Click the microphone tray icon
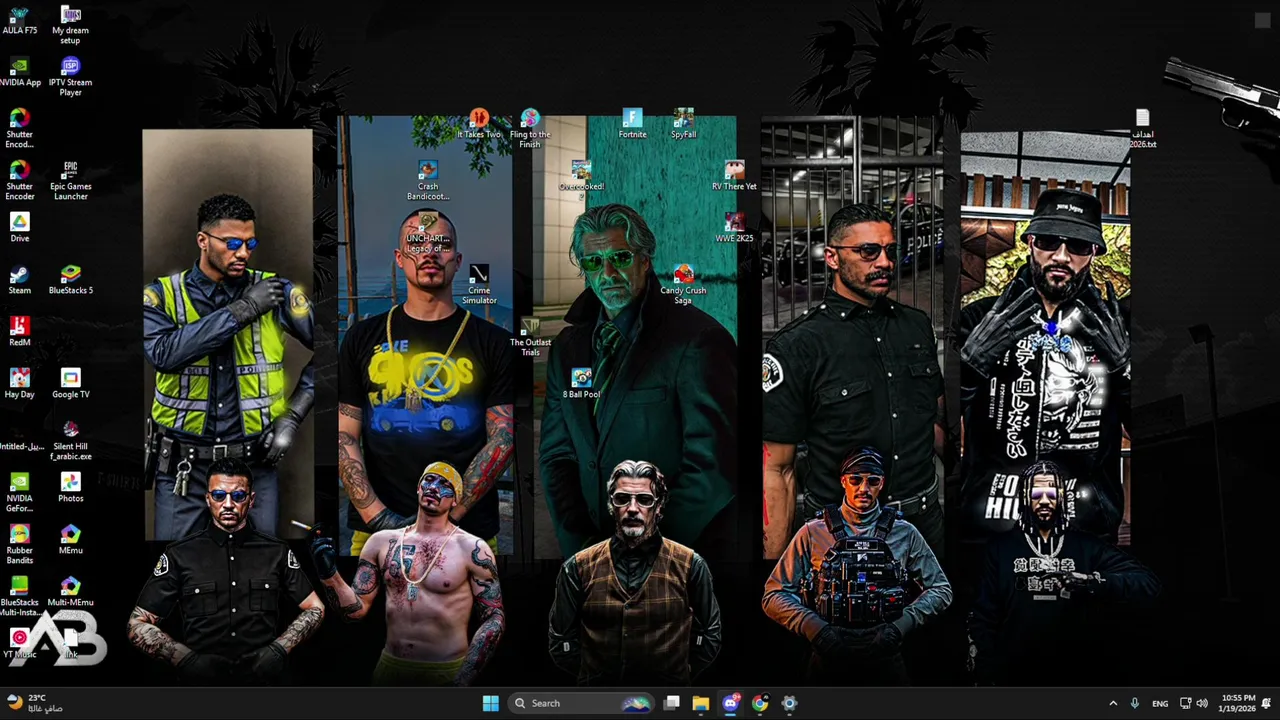1280x720 pixels. [x=1134, y=703]
